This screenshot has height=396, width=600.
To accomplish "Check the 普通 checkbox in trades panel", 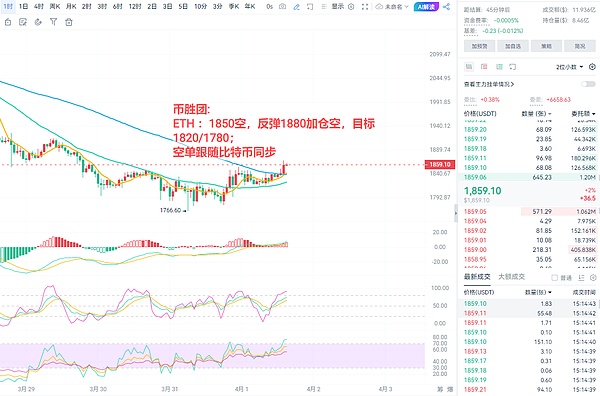I will point(554,278).
